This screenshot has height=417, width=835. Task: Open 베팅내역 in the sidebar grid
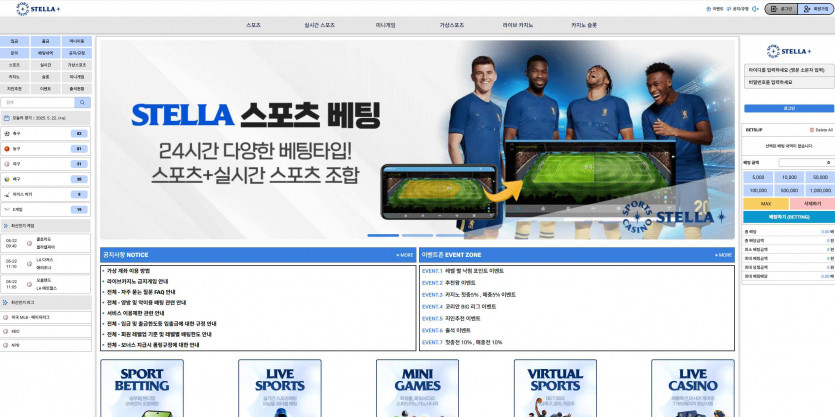click(x=45, y=53)
